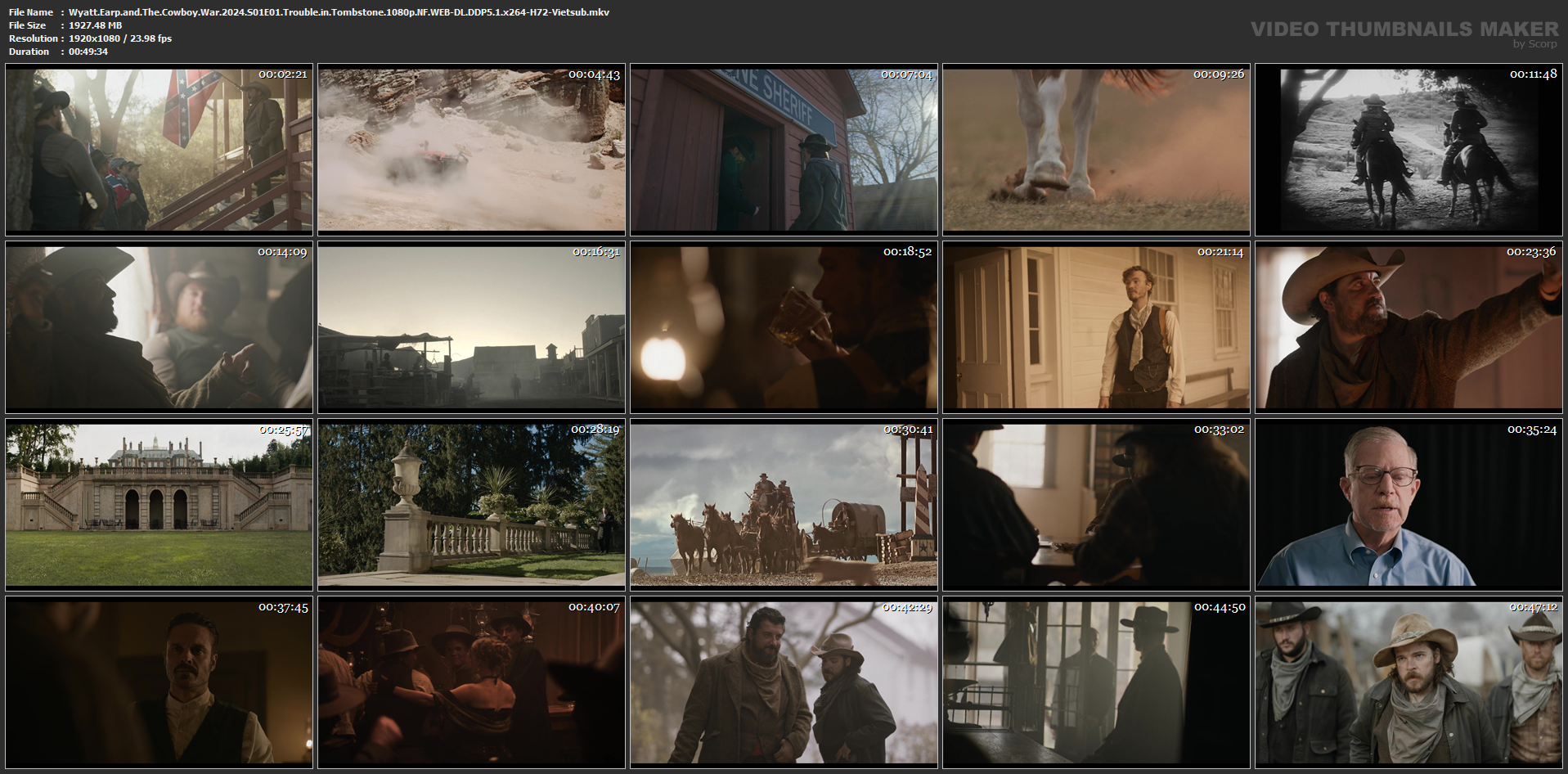Select the three cowboys thumbnail at 00:47:12

[x=1409, y=682]
